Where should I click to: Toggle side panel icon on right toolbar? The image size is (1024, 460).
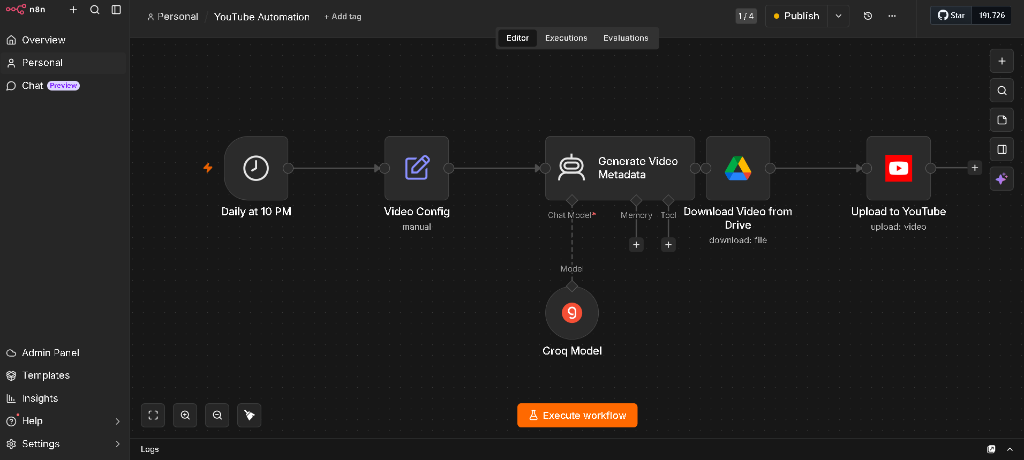[1002, 150]
